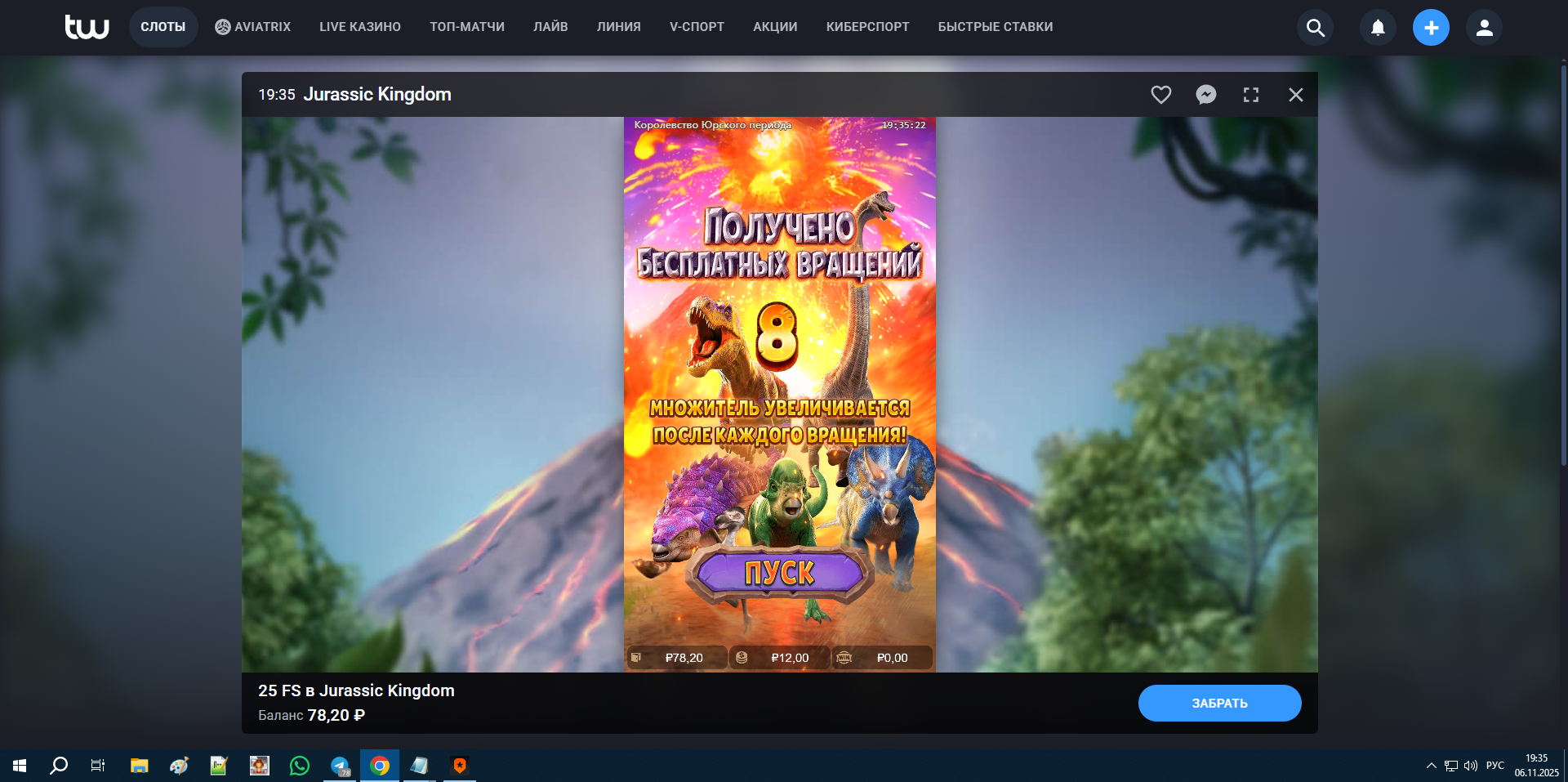Close the Jurassic Kingdom game window

[1295, 95]
